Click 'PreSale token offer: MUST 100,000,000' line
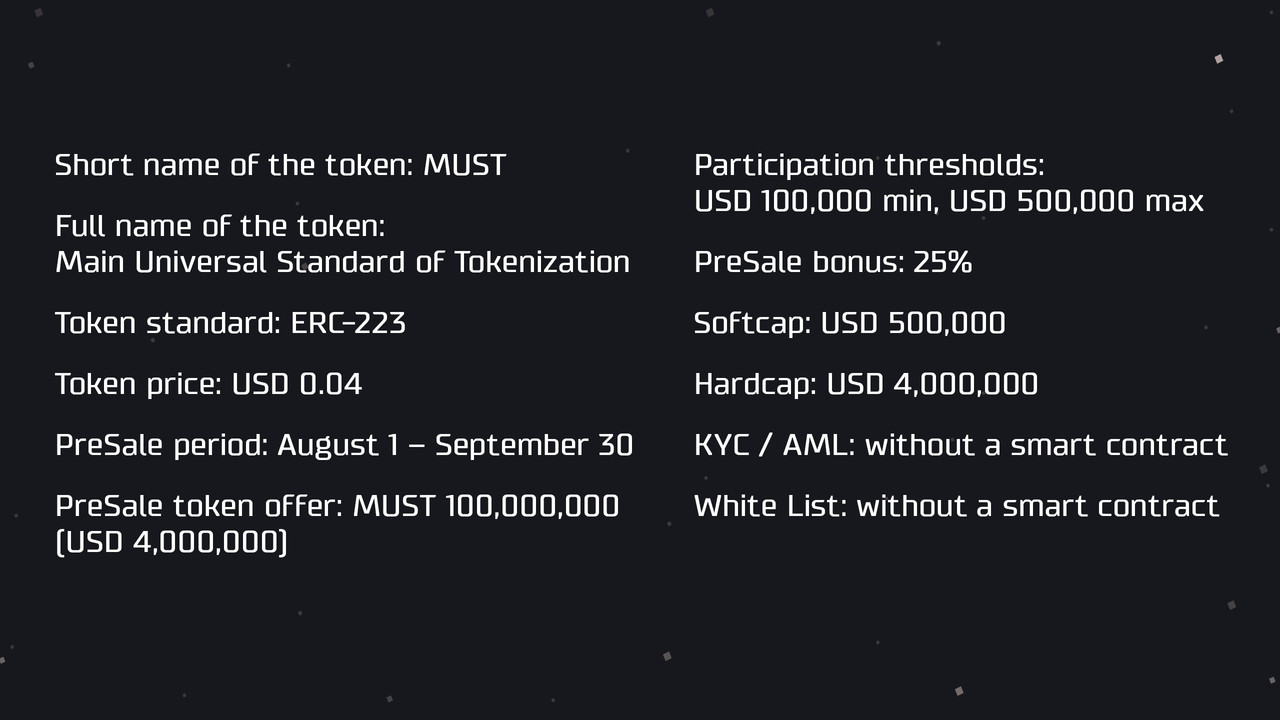This screenshot has width=1280, height=720. tap(337, 506)
